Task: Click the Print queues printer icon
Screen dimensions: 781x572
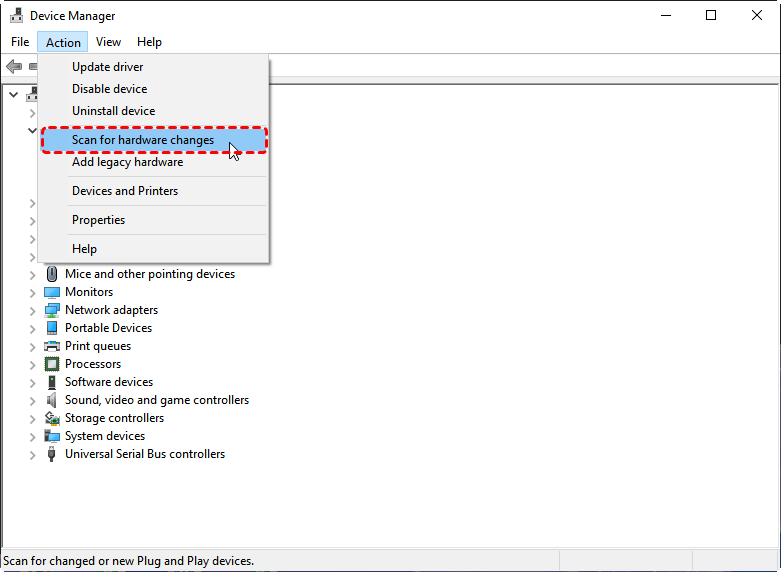Action: click(x=52, y=346)
